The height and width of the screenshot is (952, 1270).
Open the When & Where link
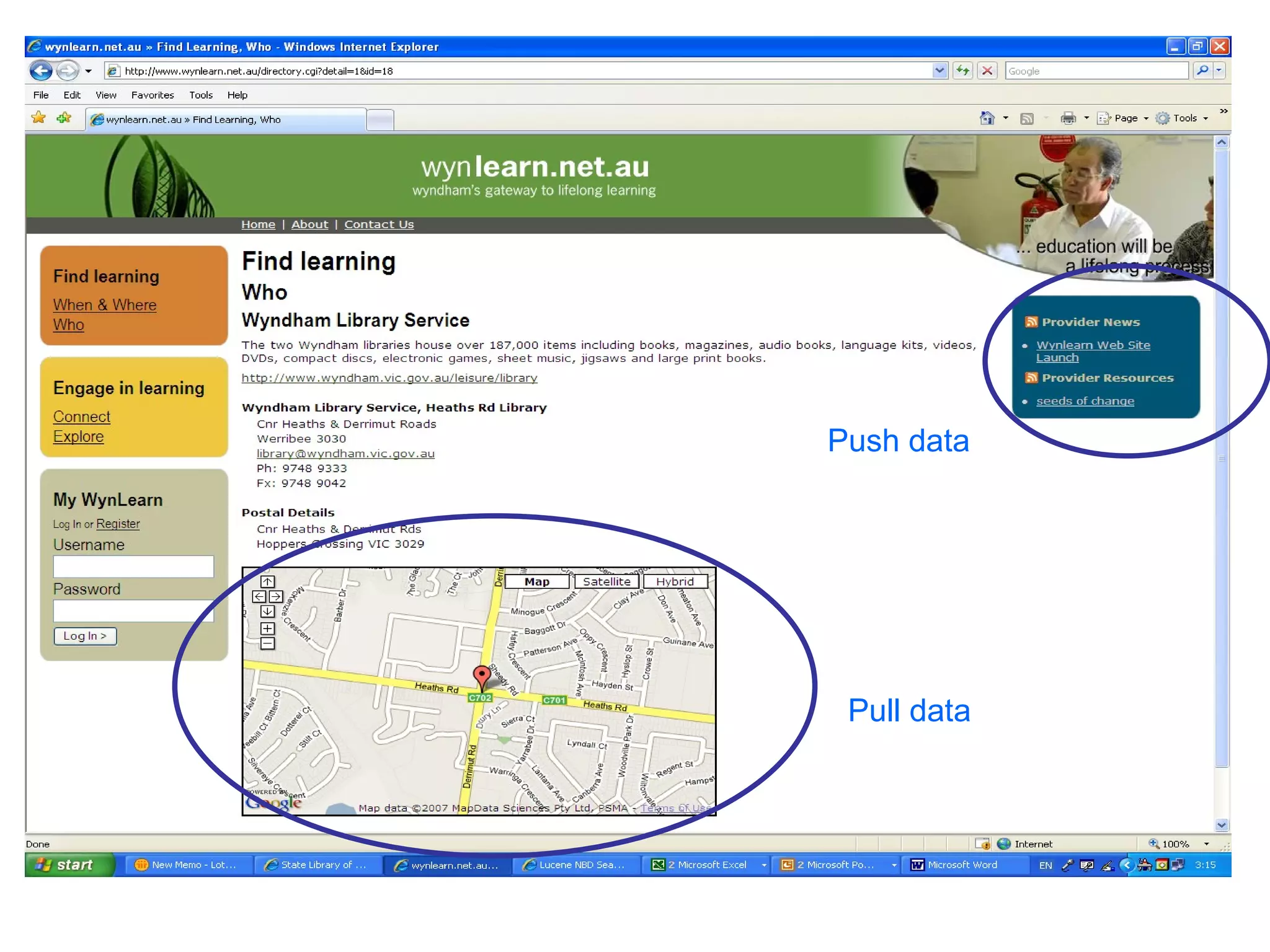click(x=105, y=305)
